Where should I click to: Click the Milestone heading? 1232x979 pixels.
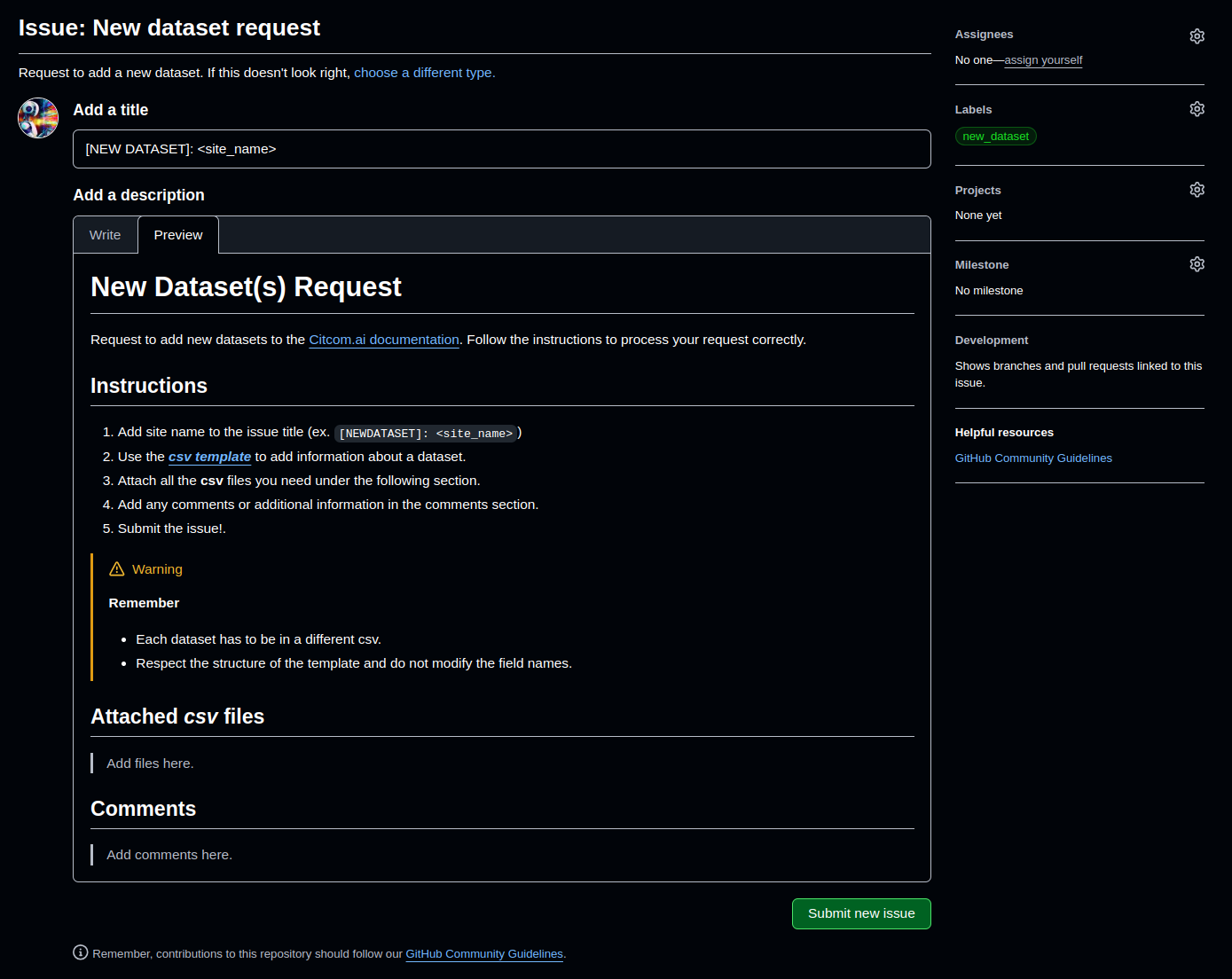pyautogui.click(x=982, y=265)
